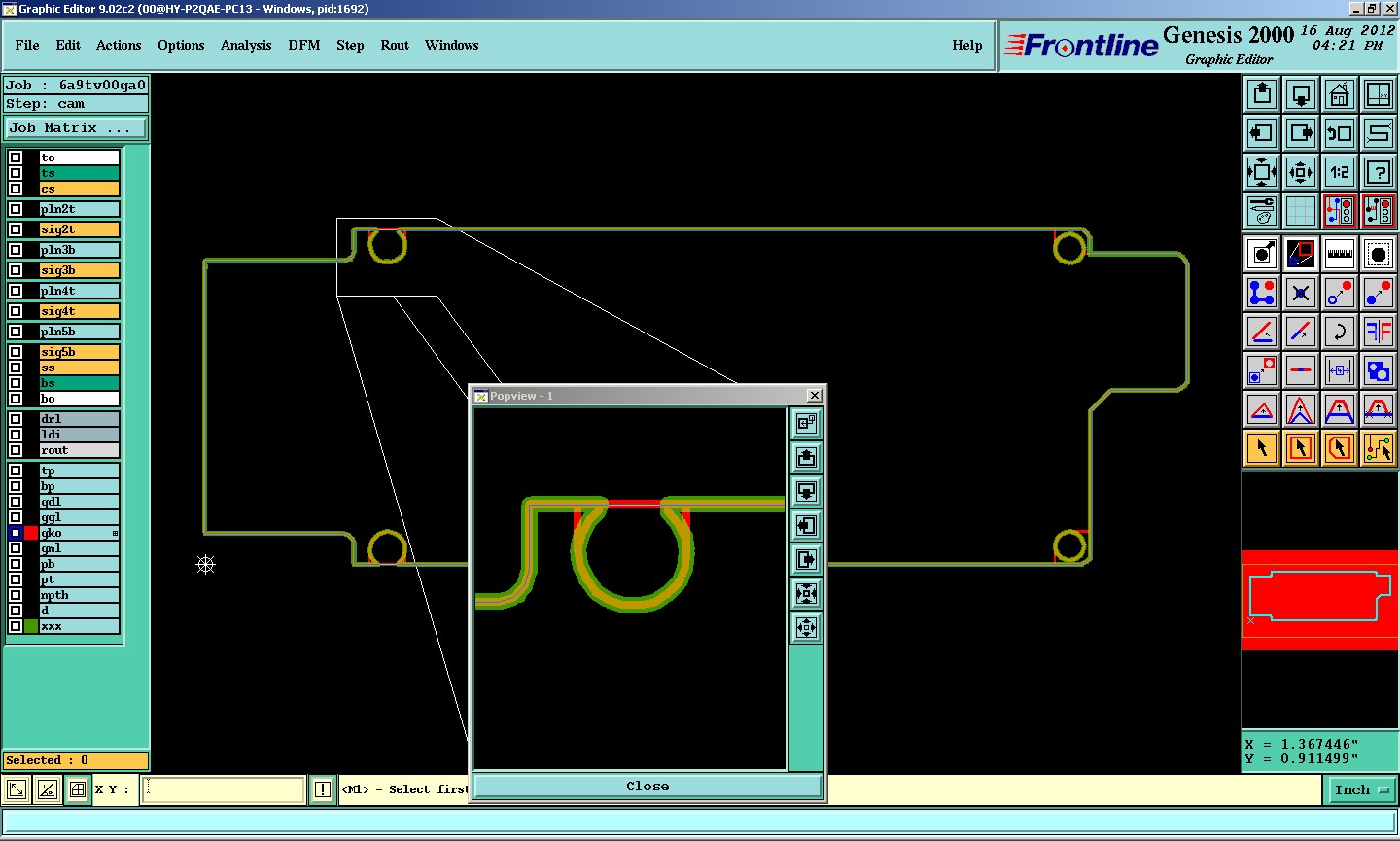
Task: Select the curved arrow rotate tool
Action: pos(1340,332)
